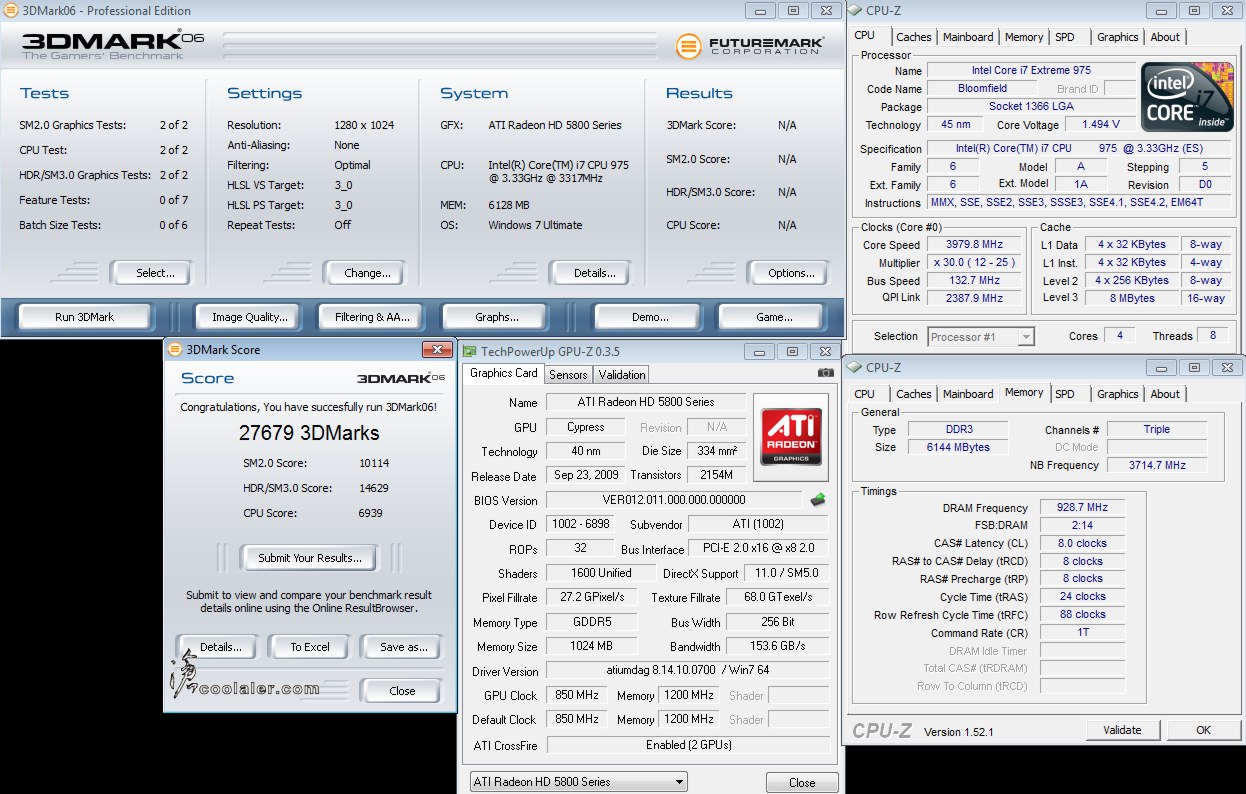Click the Image Quality... button
This screenshot has width=1246, height=794.
tap(250, 317)
